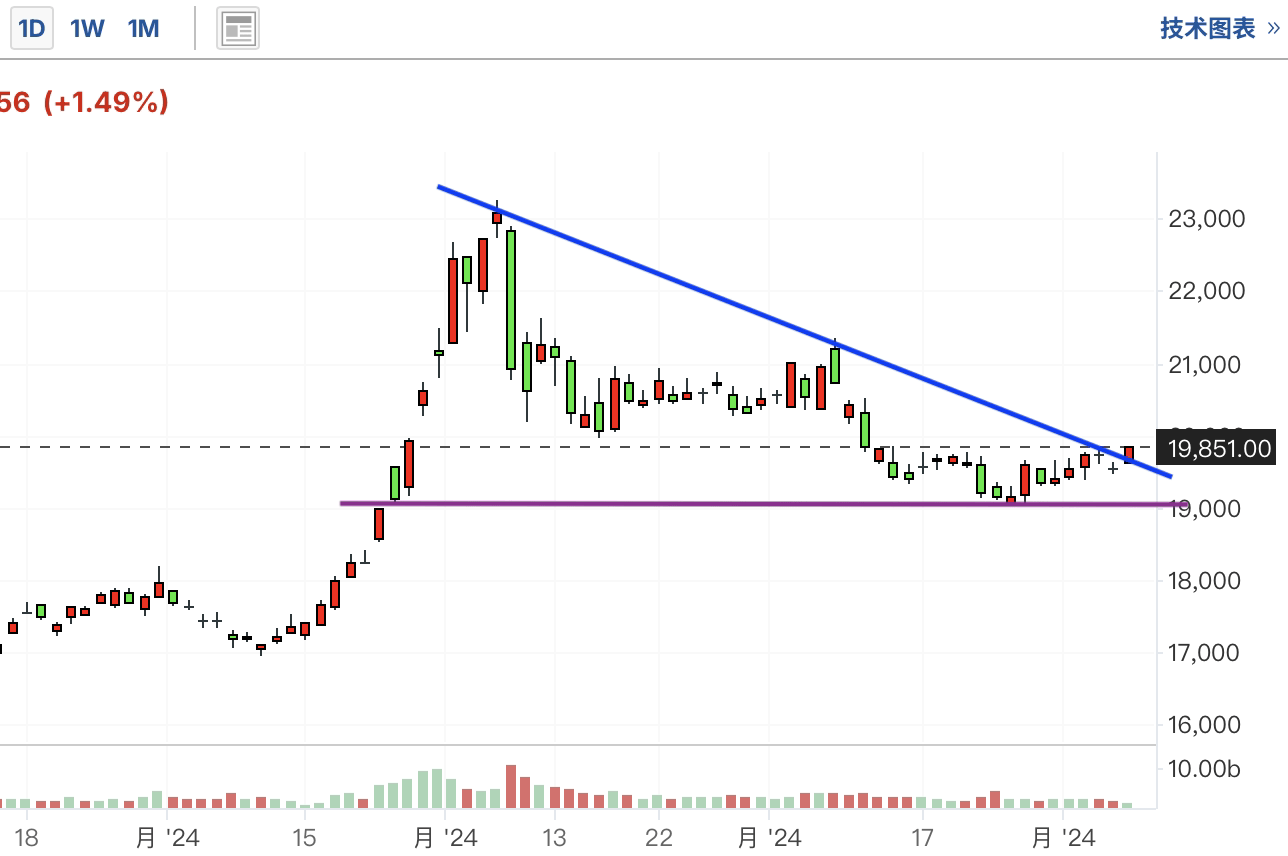Click the date label 17 on axis
The width and height of the screenshot is (1288, 856).
coord(922,837)
